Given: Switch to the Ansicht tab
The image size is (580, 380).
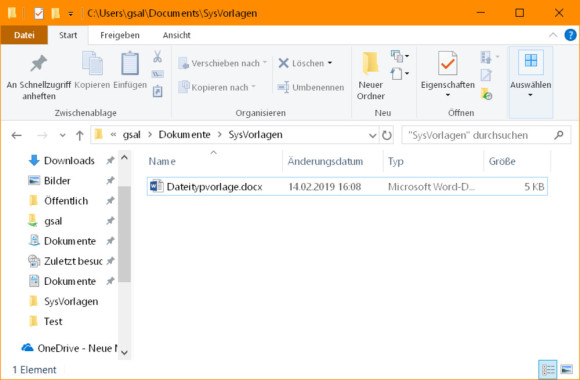Looking at the screenshot, I should point(176,35).
